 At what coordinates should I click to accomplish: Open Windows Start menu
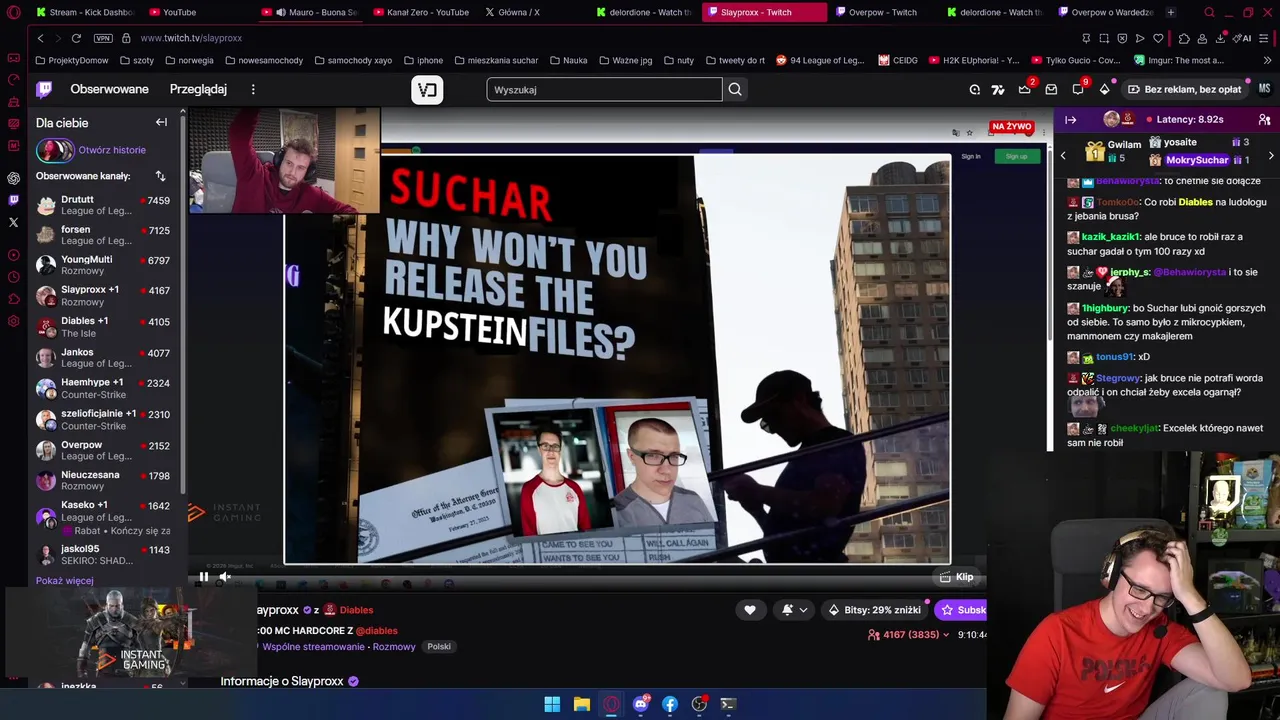(x=552, y=704)
